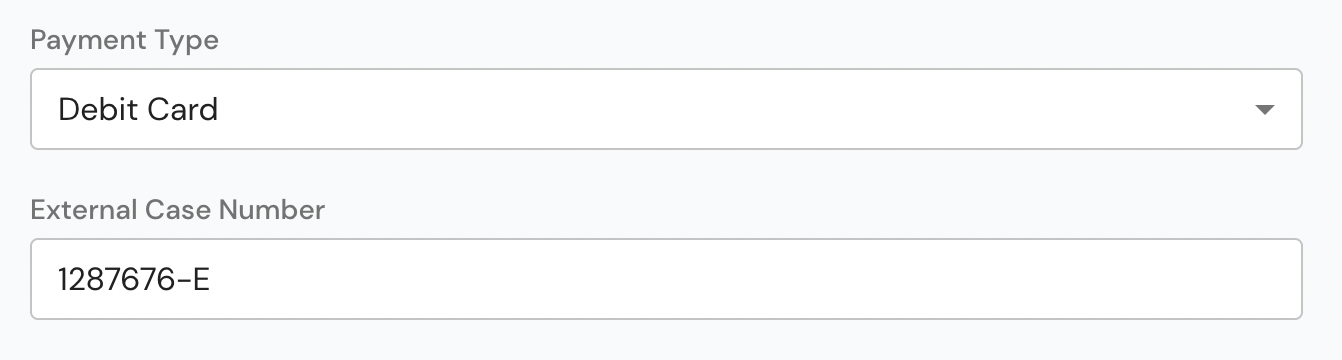Click the 1287676-E text in the field
Viewport: 1342px width, 360px height.
click(134, 280)
